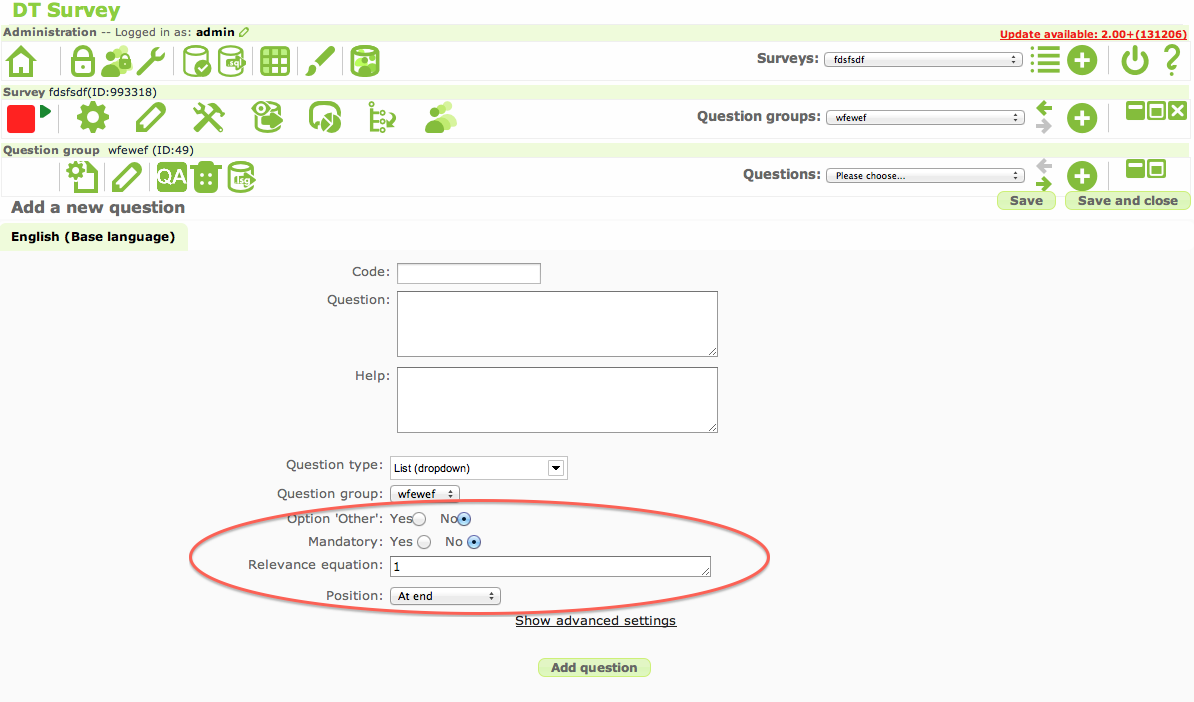Click the list surveys icon

point(1045,59)
